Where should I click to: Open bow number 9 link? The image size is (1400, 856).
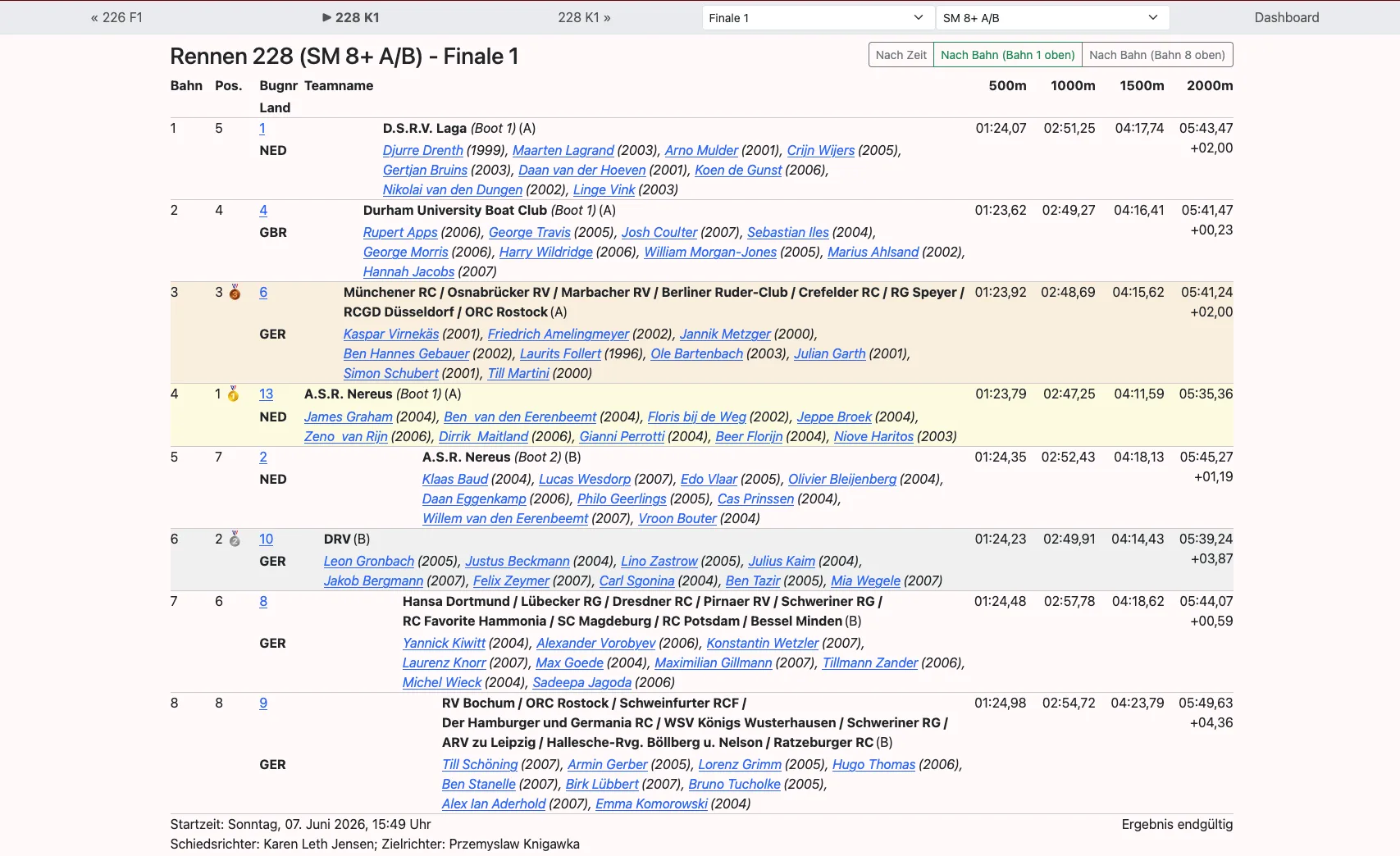click(263, 703)
